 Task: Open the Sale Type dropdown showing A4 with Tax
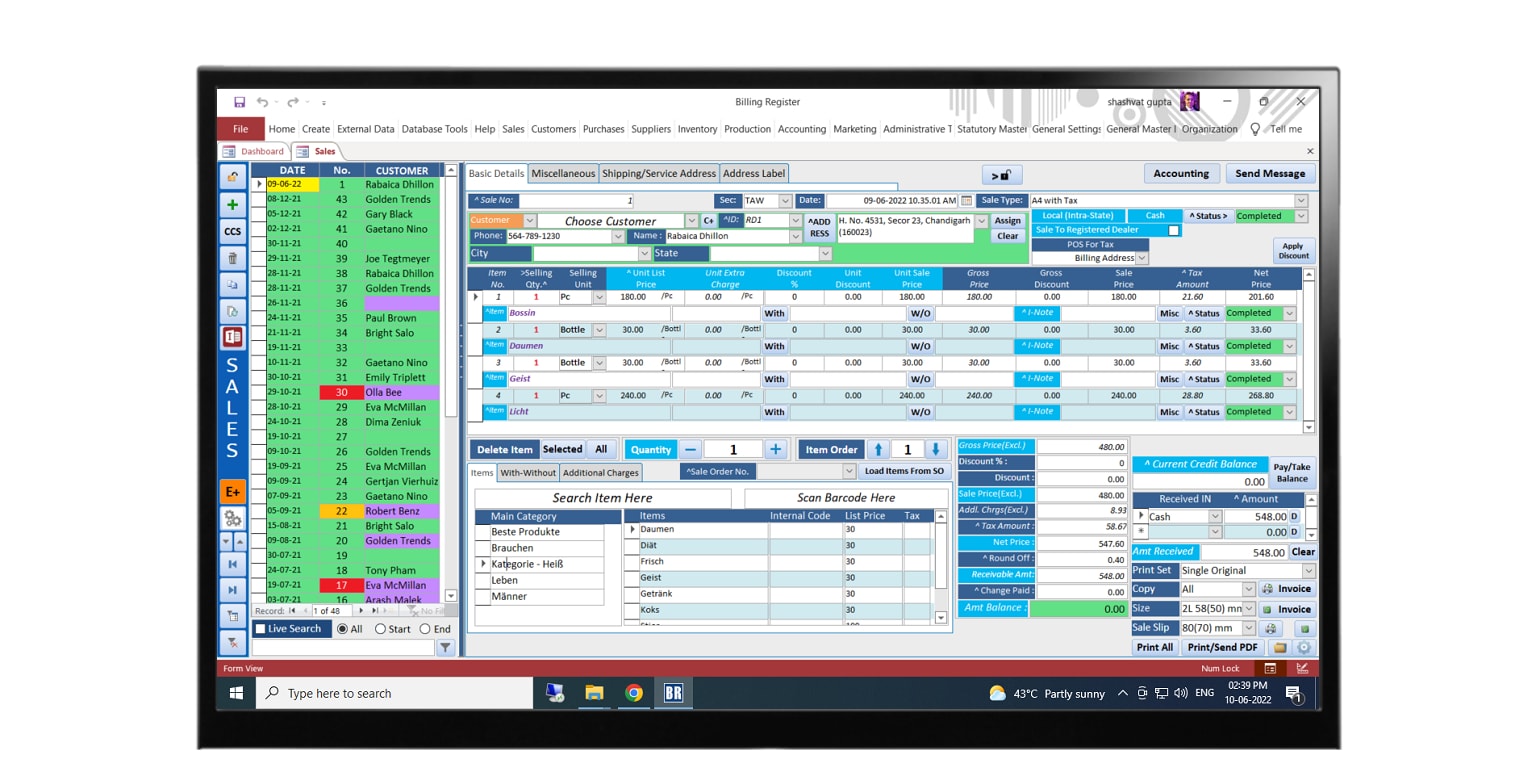[1300, 200]
